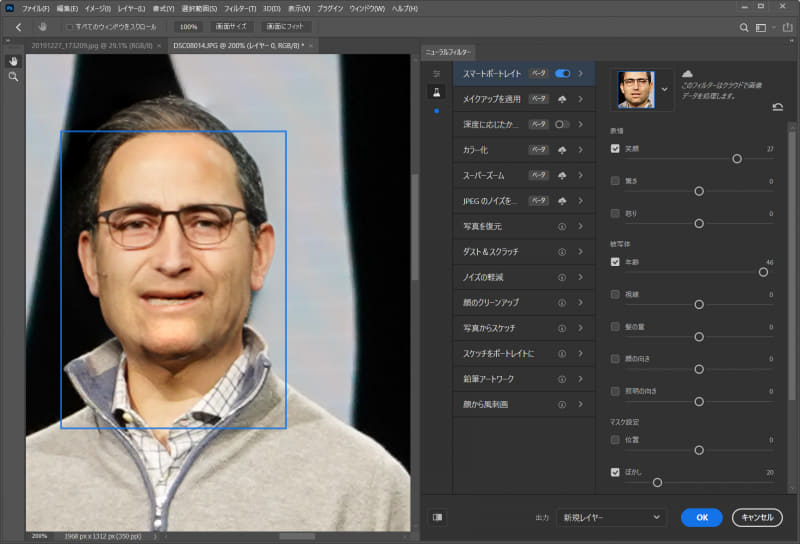The width and height of the screenshot is (800, 544).
Task: Click the blue OK button
Action: (701, 517)
